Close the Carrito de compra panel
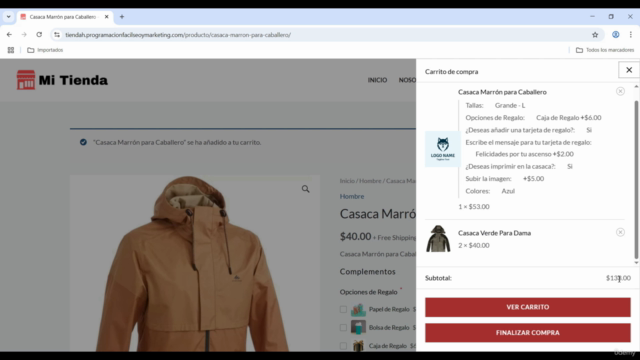Viewport: 640px width, 360px height. (x=629, y=70)
